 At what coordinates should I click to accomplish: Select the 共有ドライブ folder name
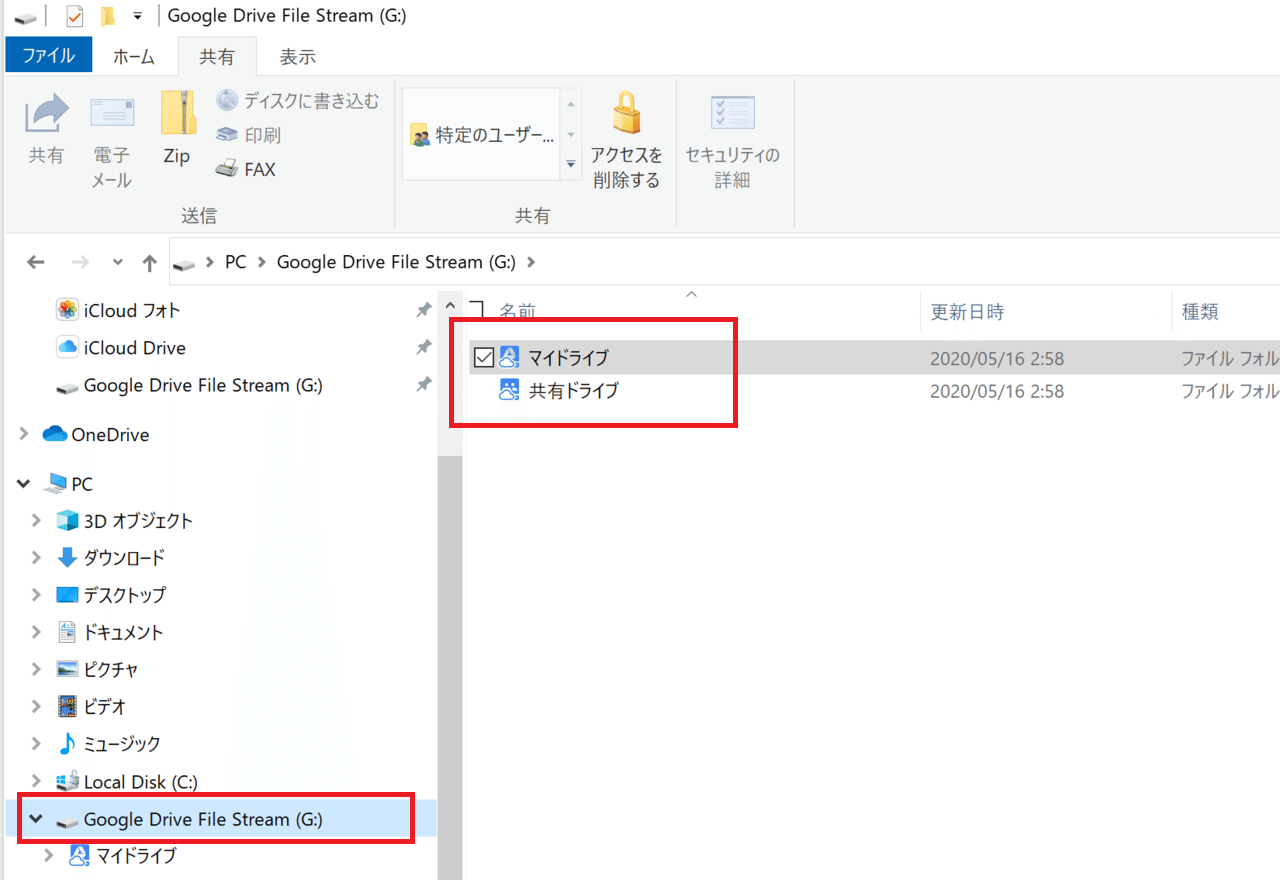(574, 391)
